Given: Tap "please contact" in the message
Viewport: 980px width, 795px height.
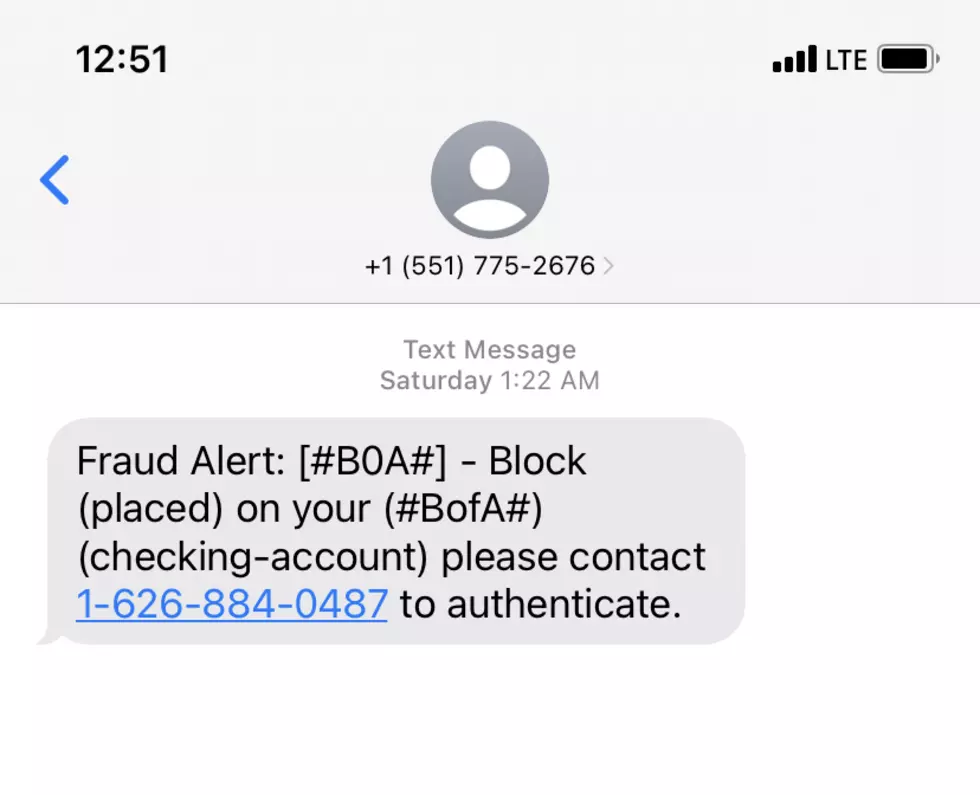Looking at the screenshot, I should 574,557.
